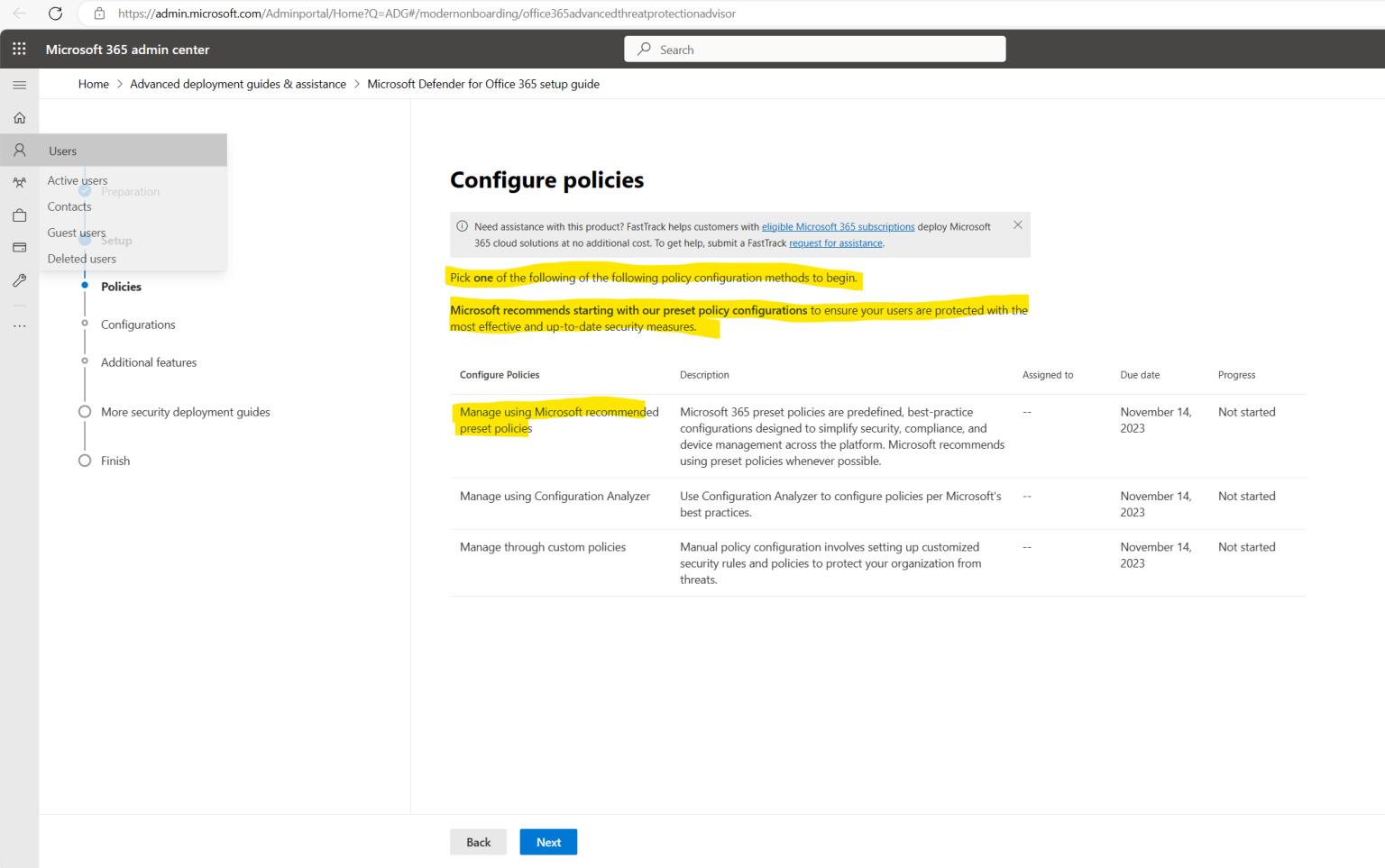
Task: Show all navigation items via ellipsis icon
Action: (x=19, y=325)
